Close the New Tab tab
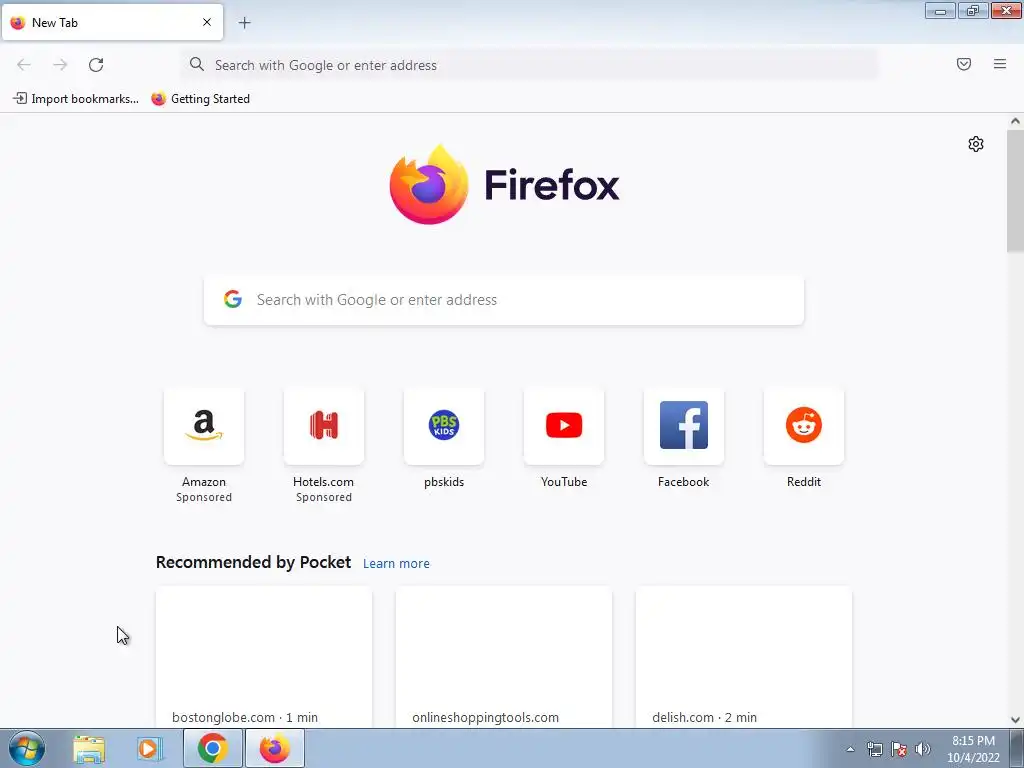The height and width of the screenshot is (768, 1024). pyautogui.click(x=207, y=22)
